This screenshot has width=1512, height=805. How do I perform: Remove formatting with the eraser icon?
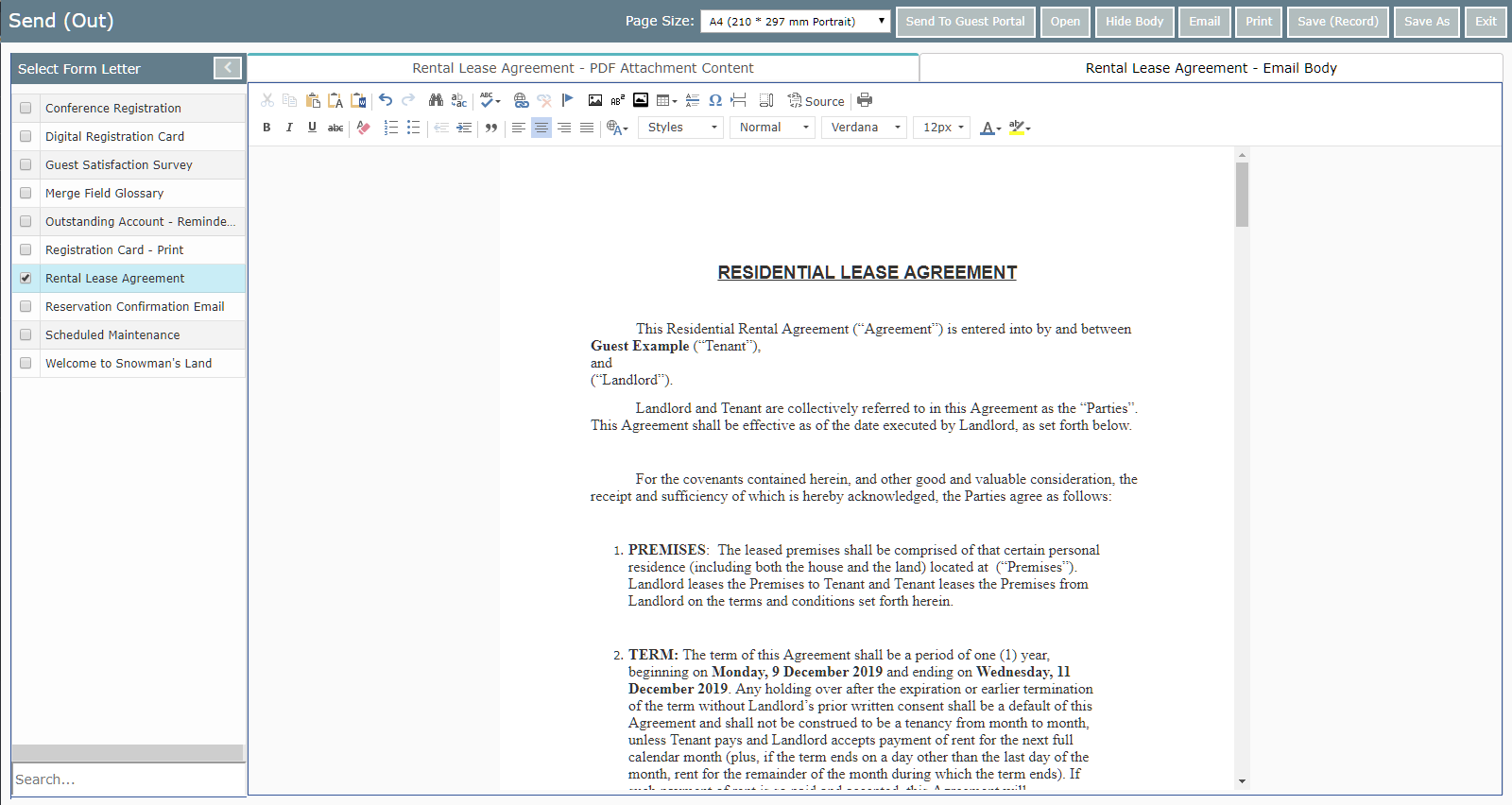tap(364, 128)
